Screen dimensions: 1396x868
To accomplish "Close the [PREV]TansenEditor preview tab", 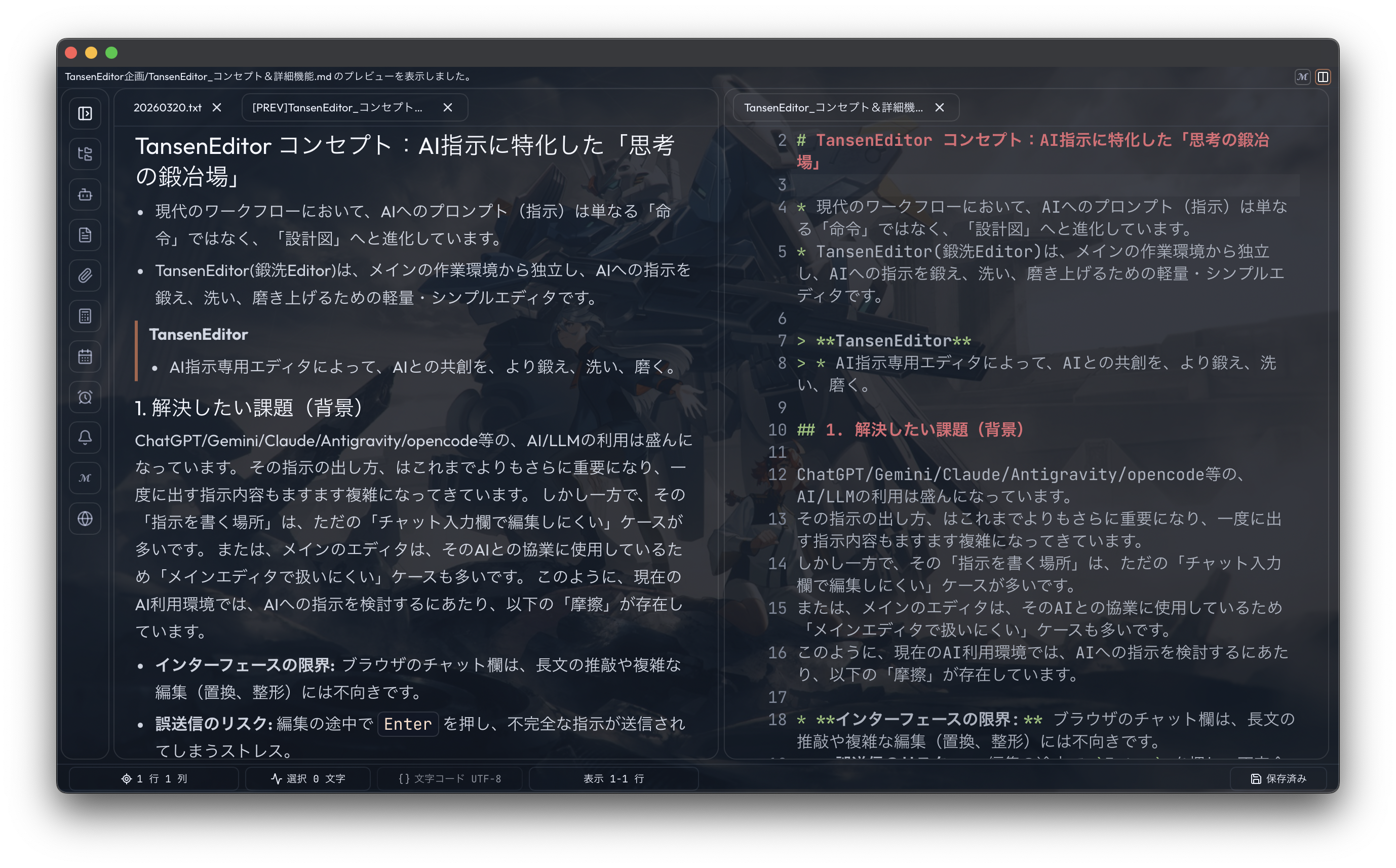I will (448, 108).
